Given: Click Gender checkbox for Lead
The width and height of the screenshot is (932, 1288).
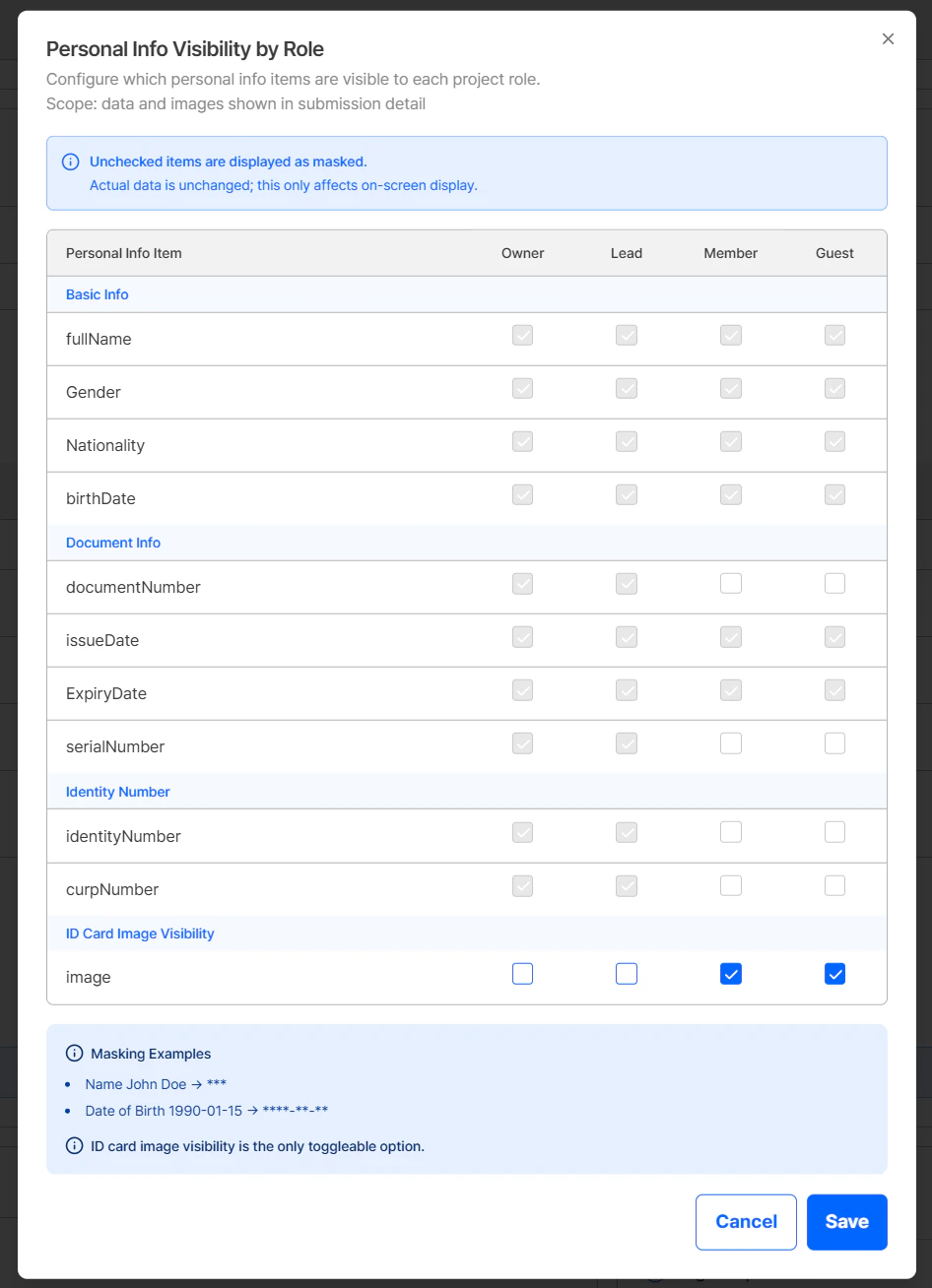Looking at the screenshot, I should [627, 389].
